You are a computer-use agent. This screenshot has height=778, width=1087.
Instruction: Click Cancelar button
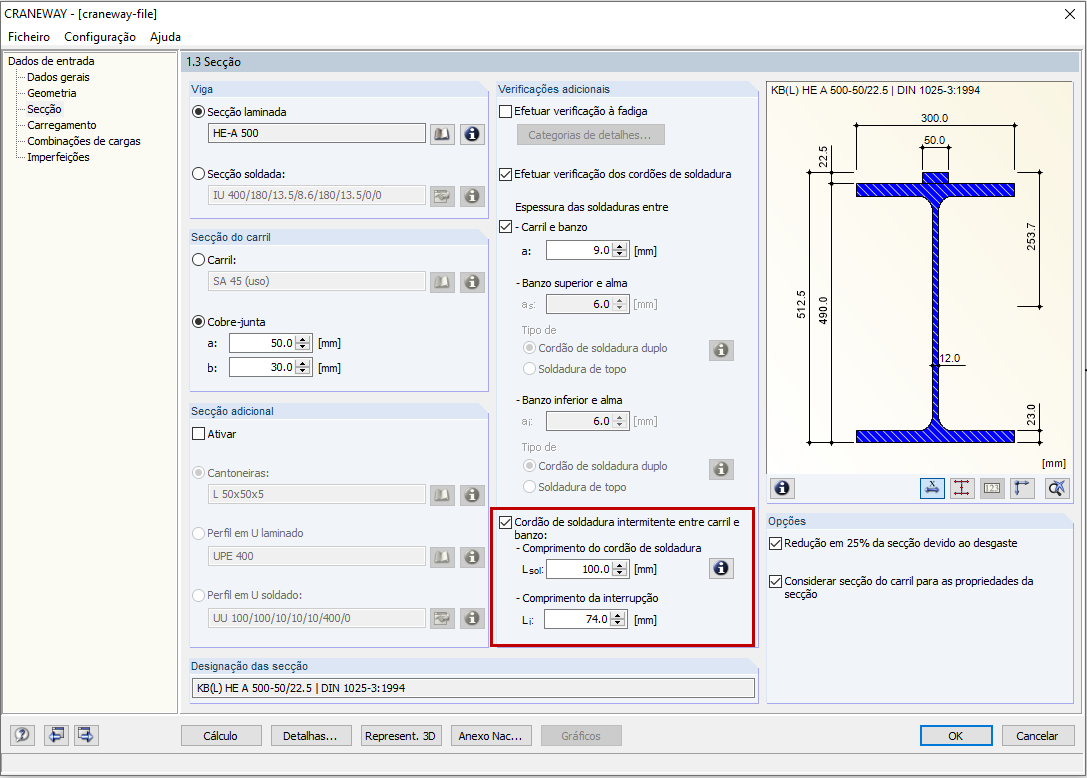point(1038,736)
